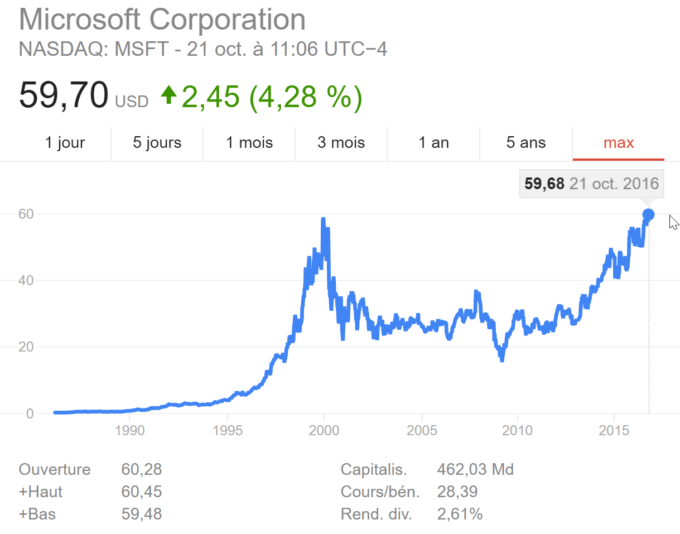Click the 2009 low point on chart line
Viewport: 680px width, 534px height.
502,359
